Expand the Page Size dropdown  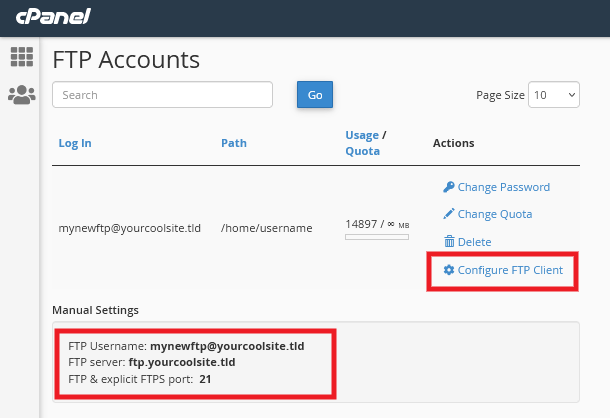pyautogui.click(x=554, y=95)
